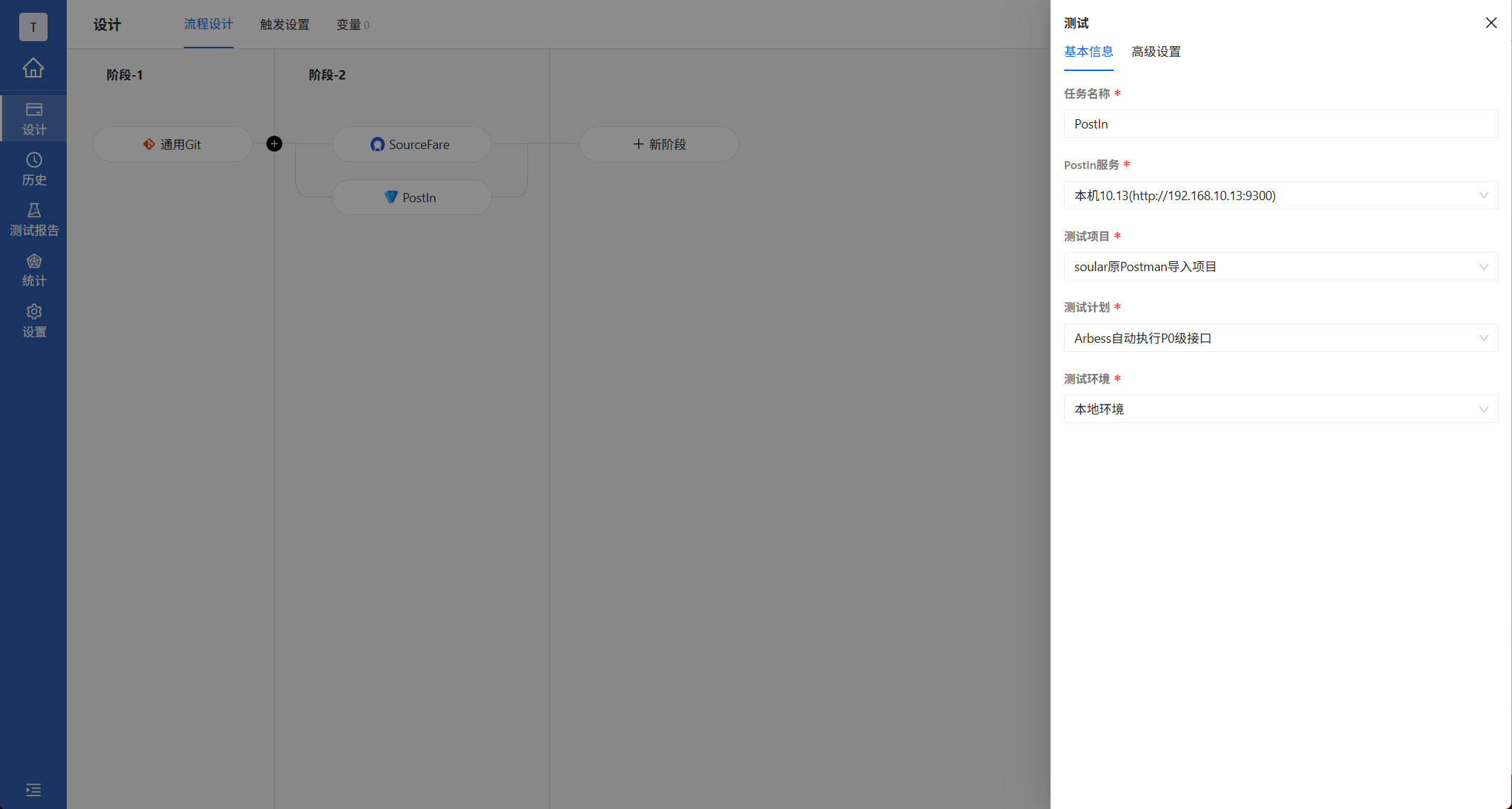1512x809 pixels.
Task: Click the 新阶段 add stage button
Action: pos(659,144)
